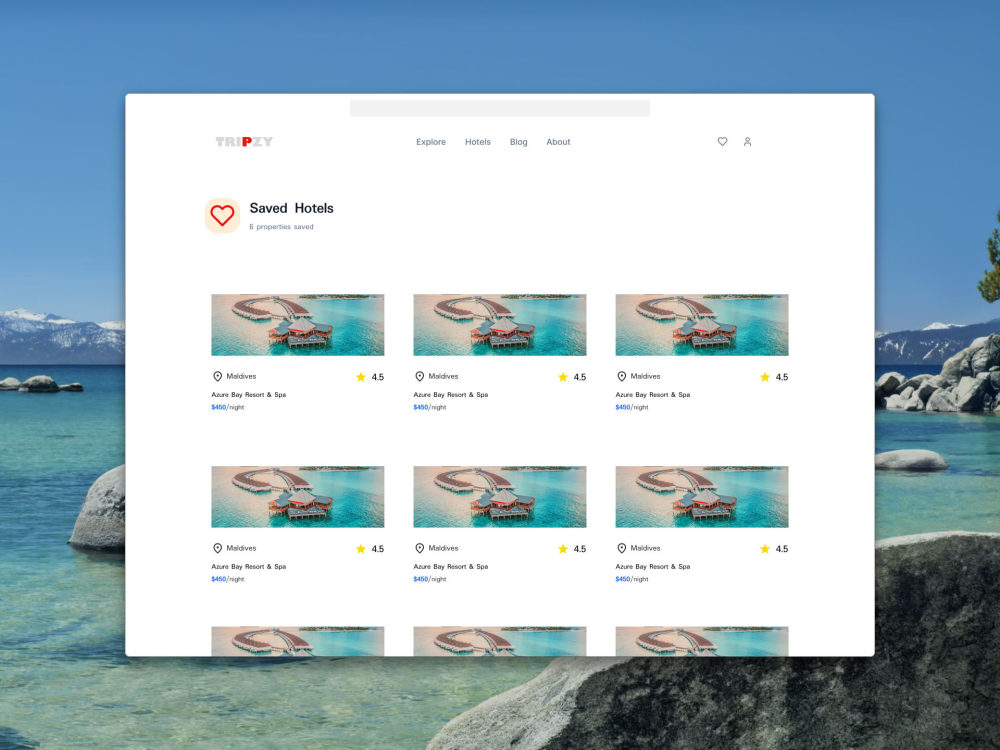The height and width of the screenshot is (750, 1000).
Task: Open Azure Bay Resort & Spa, second-row left card
Action: click(249, 566)
